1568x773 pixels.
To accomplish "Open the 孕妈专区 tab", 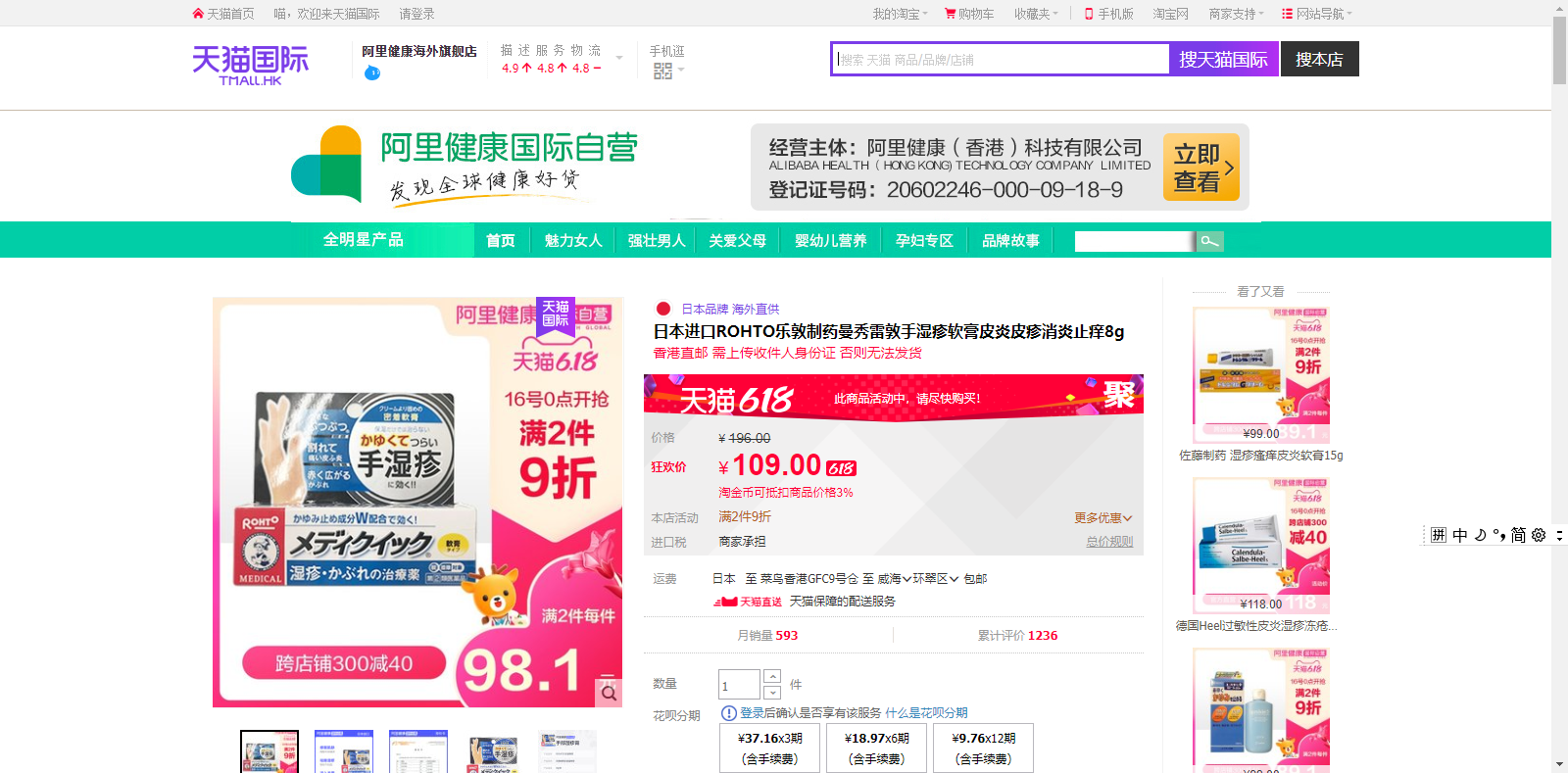I will [x=924, y=240].
